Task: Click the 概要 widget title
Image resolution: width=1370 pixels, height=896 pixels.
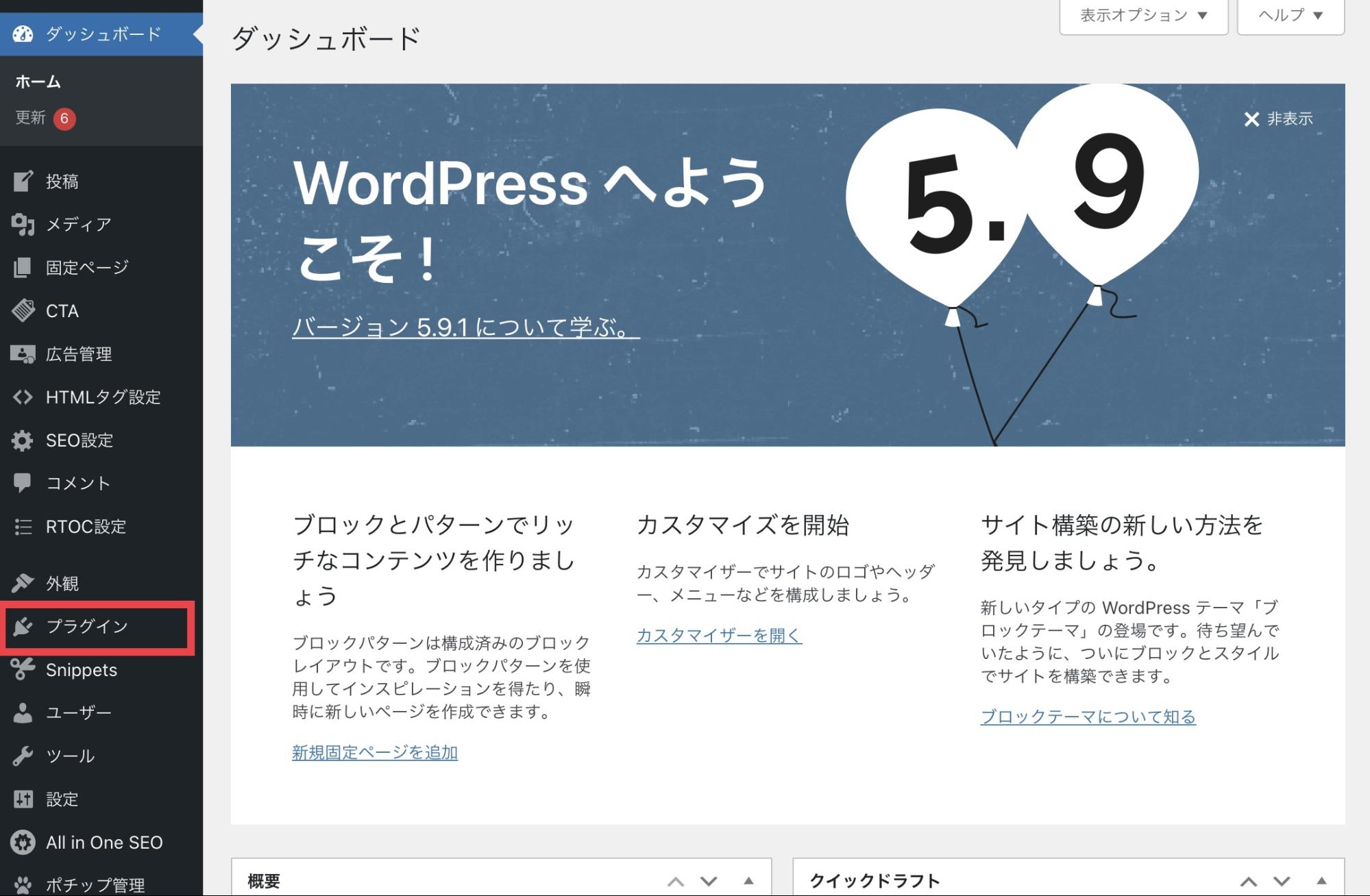Action: point(264,881)
